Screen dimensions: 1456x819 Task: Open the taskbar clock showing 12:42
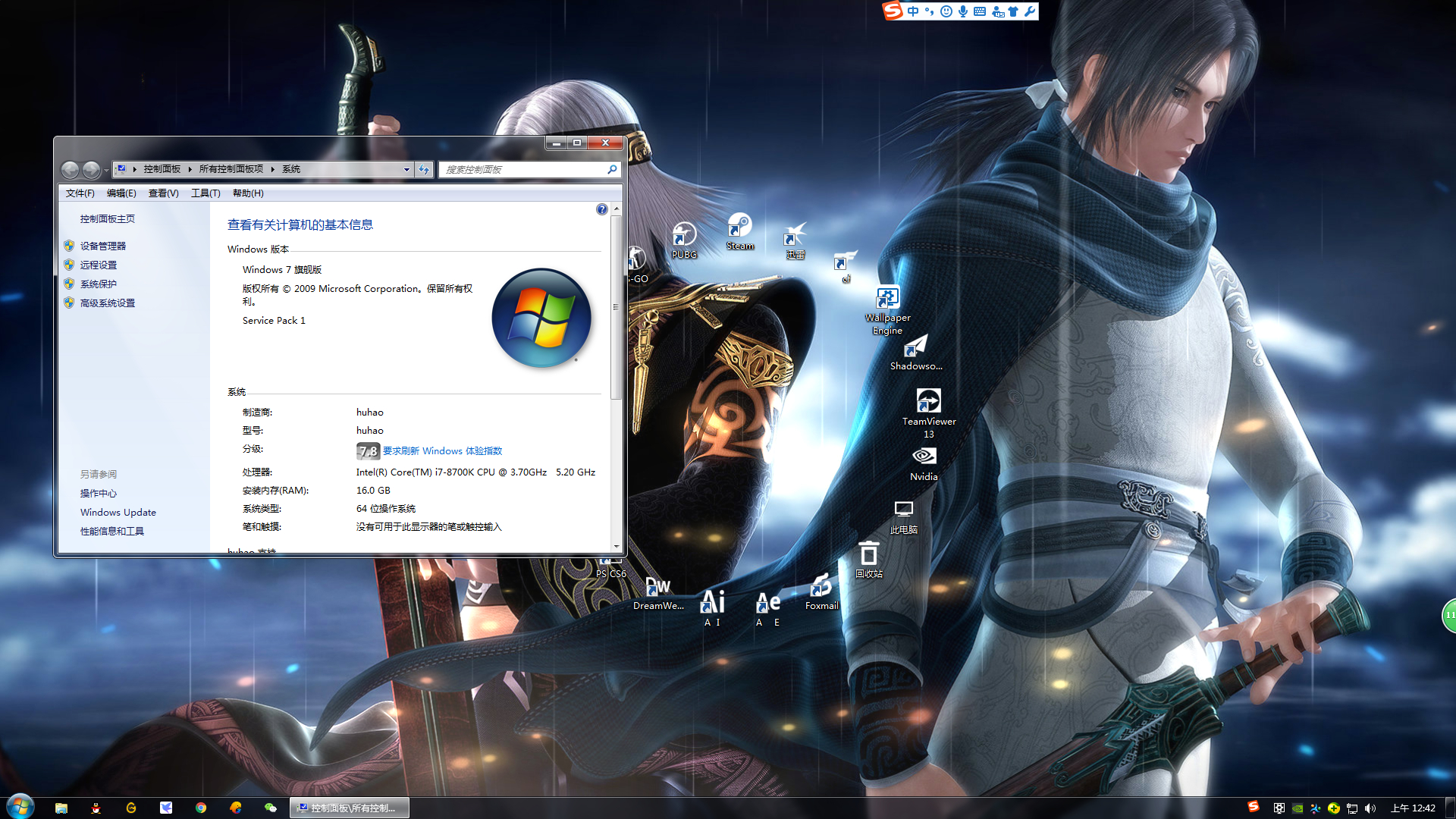(1413, 808)
